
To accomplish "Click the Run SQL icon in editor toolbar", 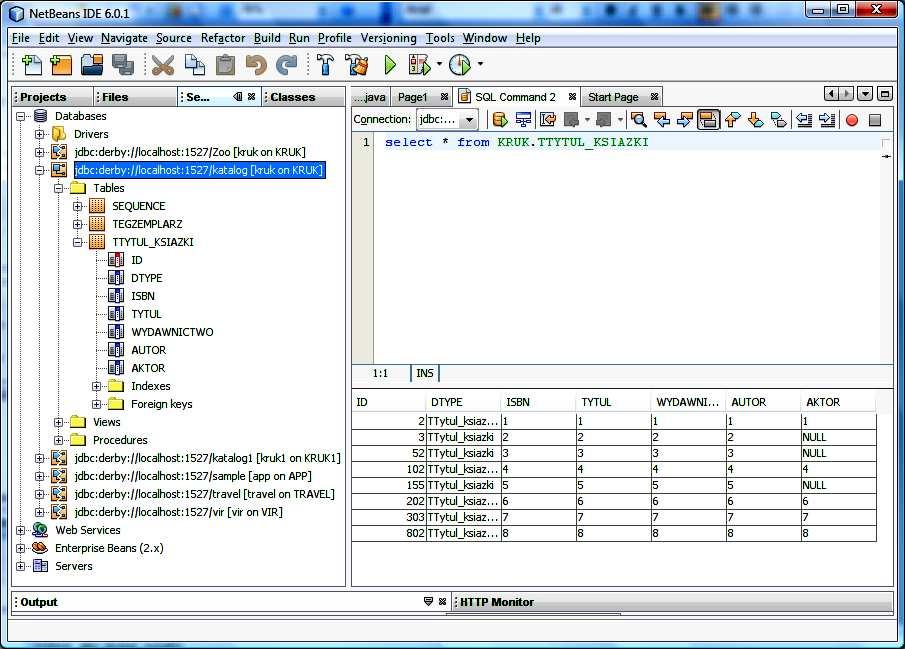I will tap(500, 120).
